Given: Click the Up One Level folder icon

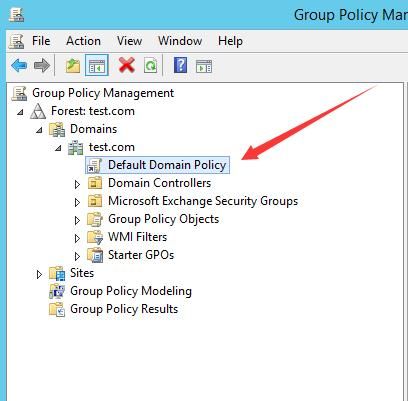Looking at the screenshot, I should click(73, 65).
